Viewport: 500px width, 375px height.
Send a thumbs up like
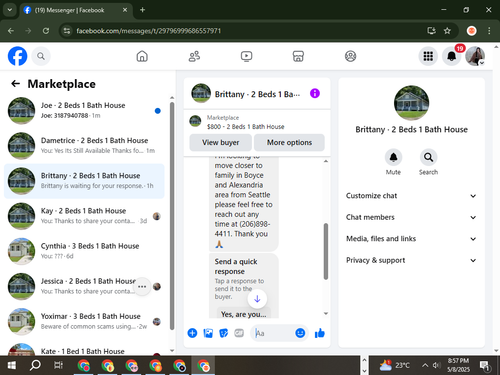[x=320, y=333]
